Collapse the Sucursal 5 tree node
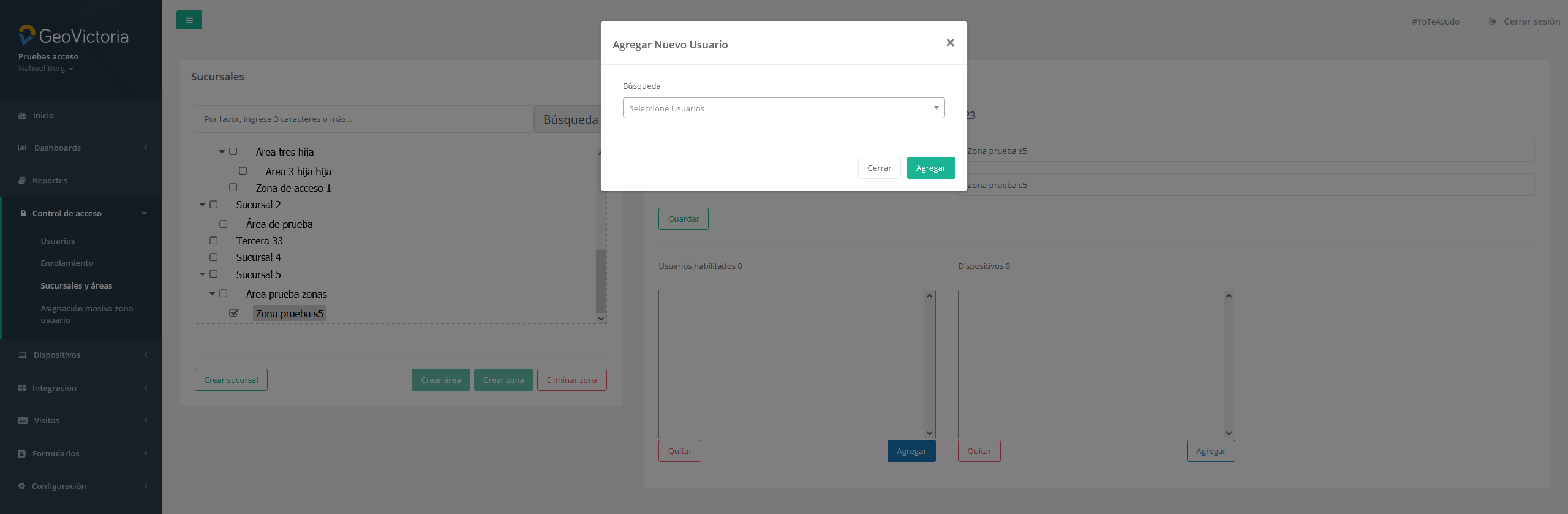This screenshot has height=514, width=1568. point(203,274)
